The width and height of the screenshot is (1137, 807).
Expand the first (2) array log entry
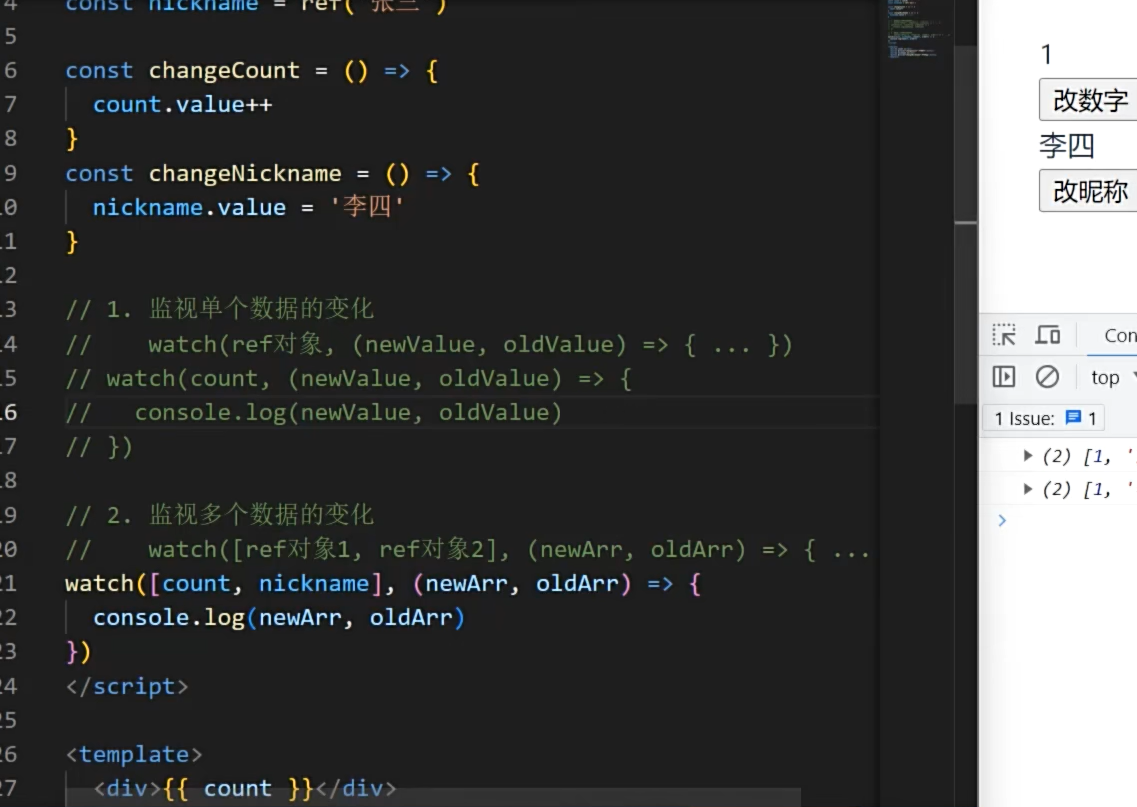pos(1029,455)
